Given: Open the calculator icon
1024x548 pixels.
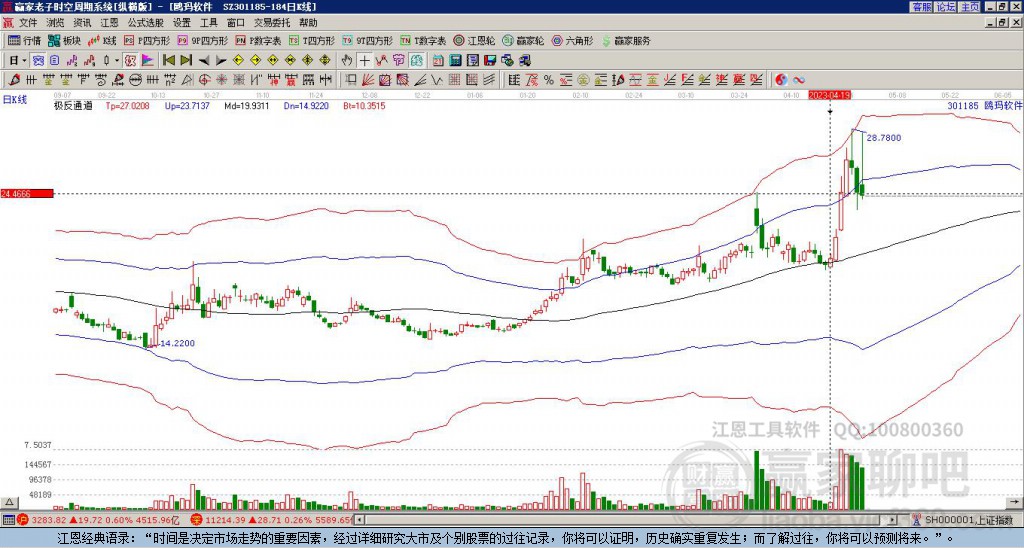Looking at the screenshot, I should click(456, 61).
